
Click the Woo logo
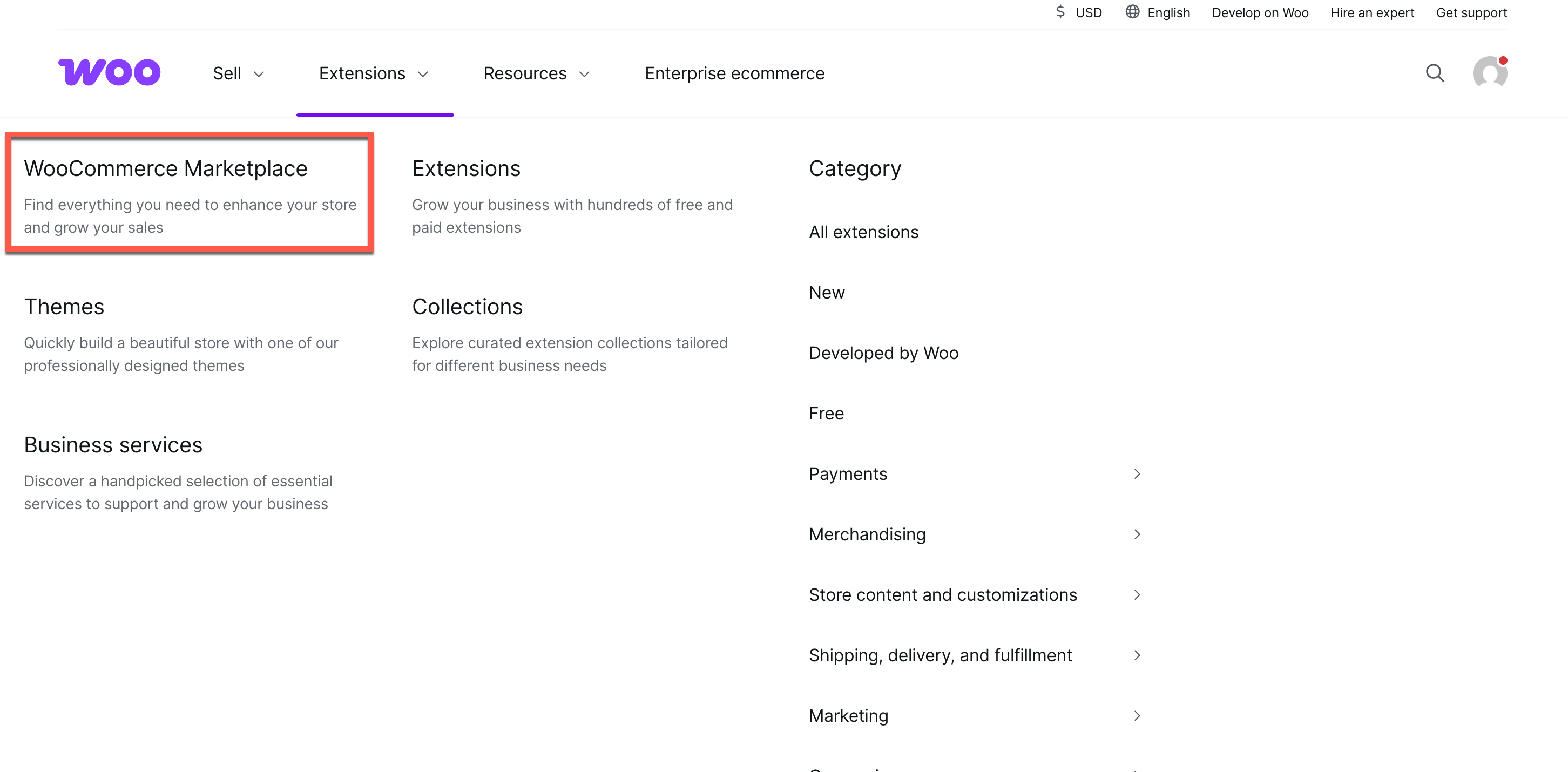click(110, 72)
